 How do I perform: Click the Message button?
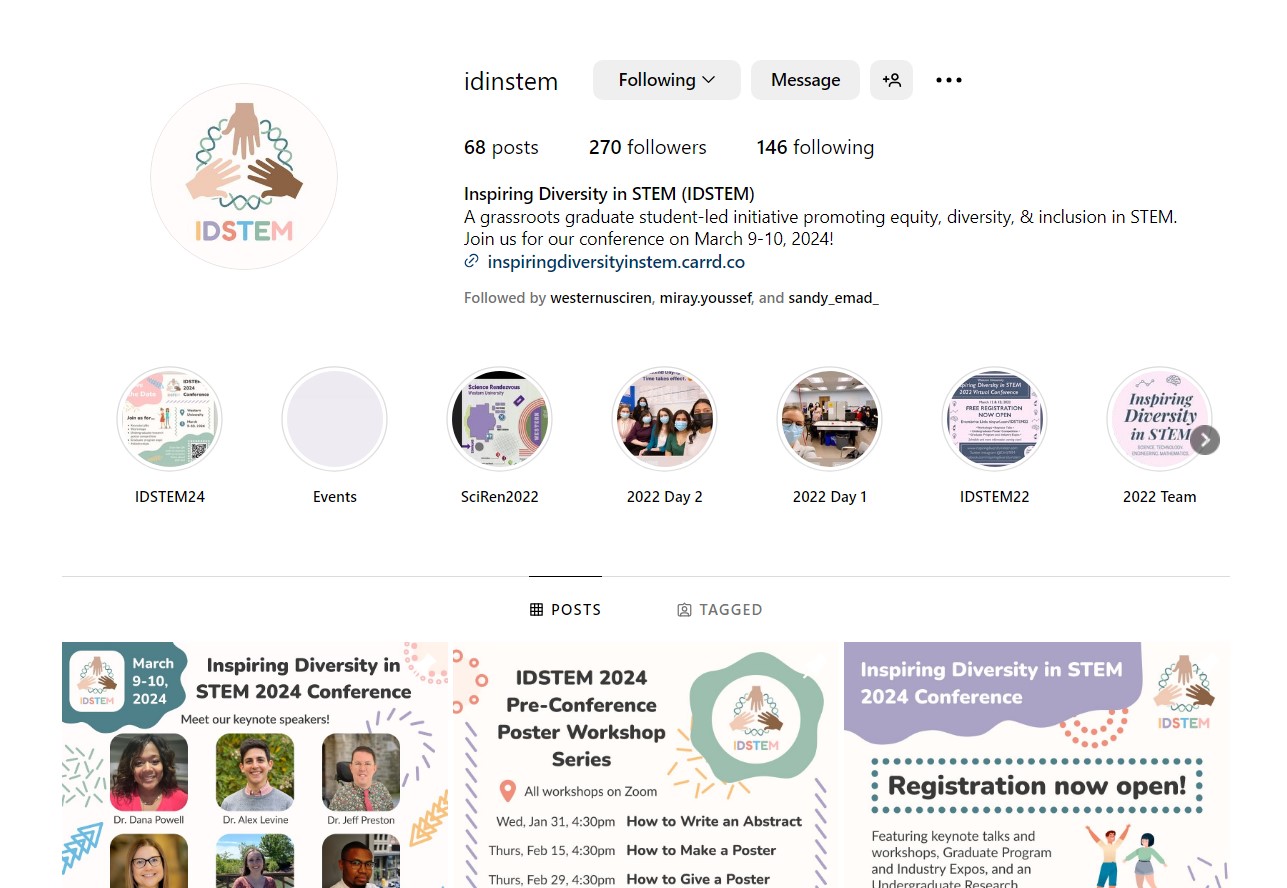tap(805, 80)
